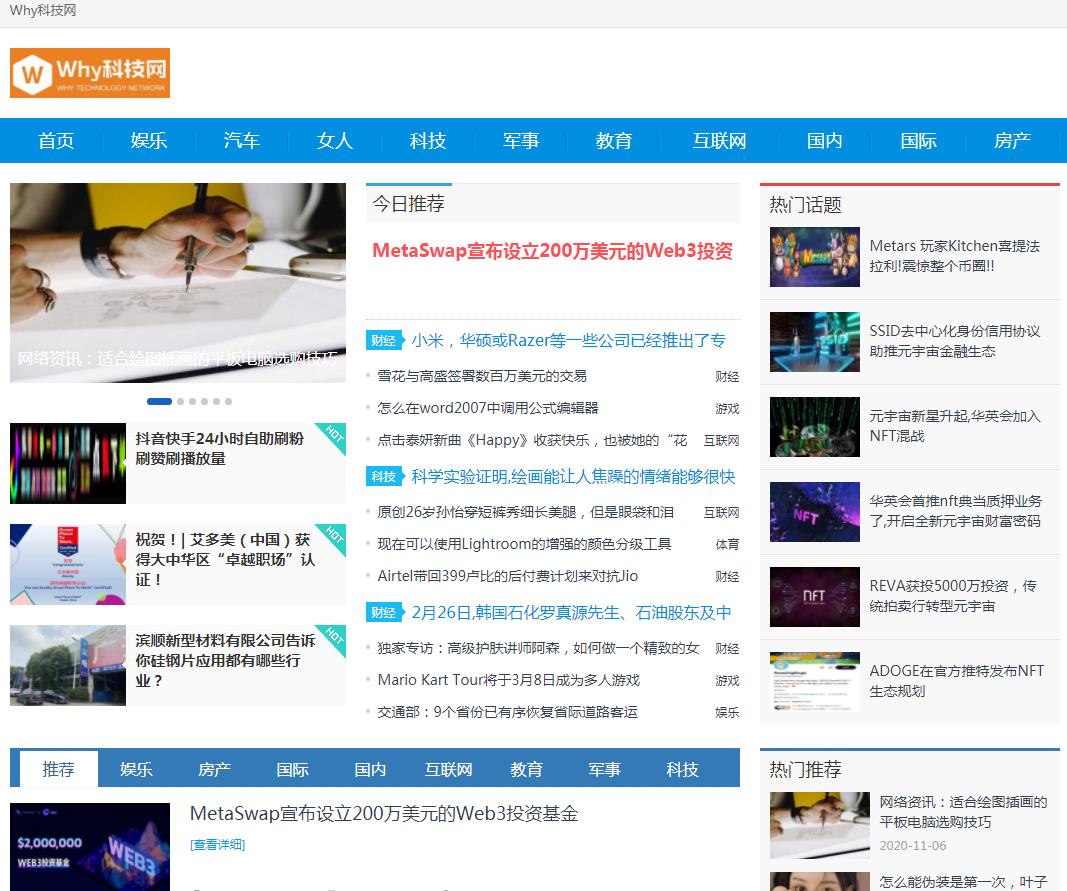Open 房产 in the top navigation bar
1067x891 pixels.
1013,140
